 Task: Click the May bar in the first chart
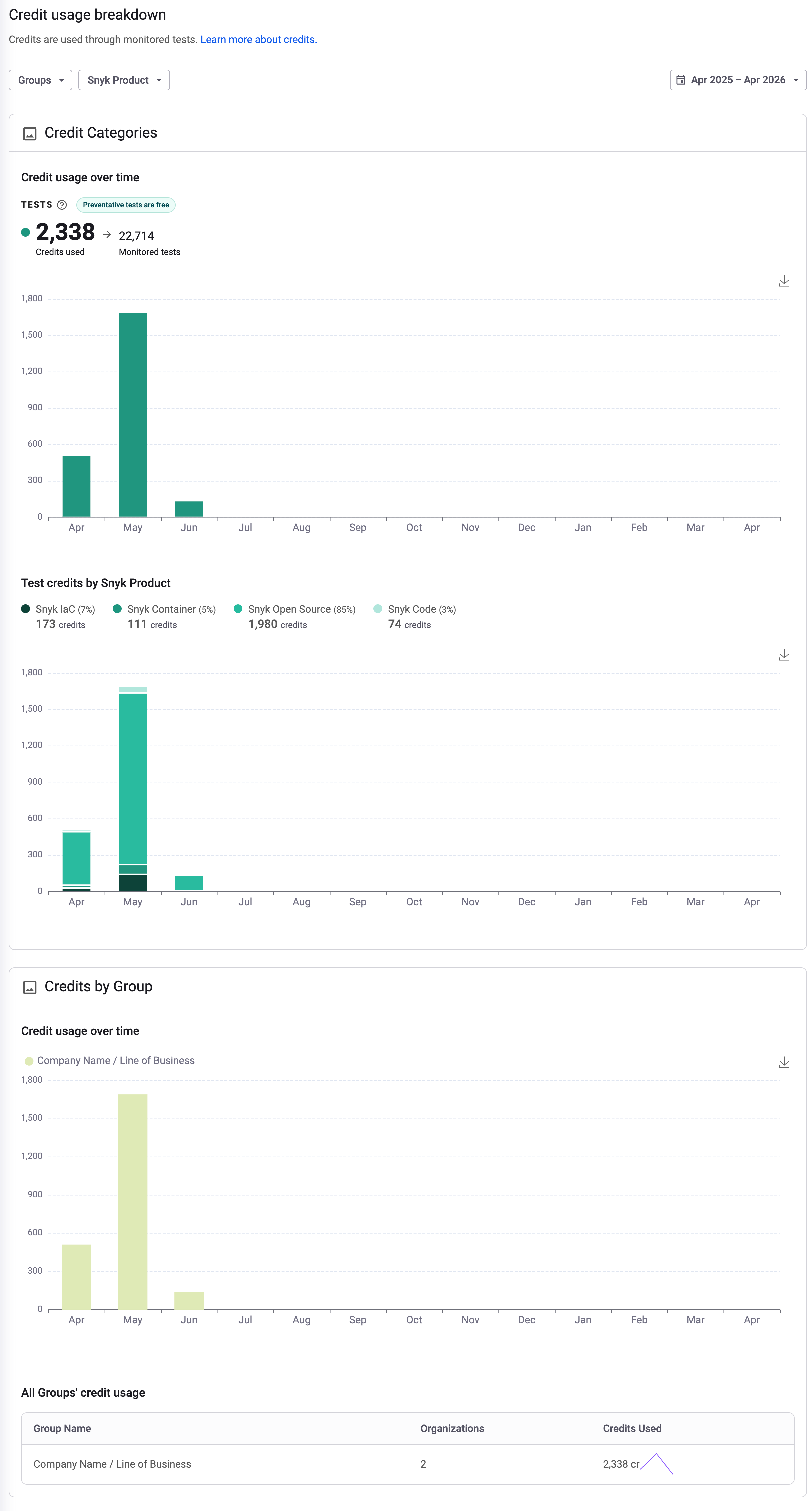[x=132, y=414]
